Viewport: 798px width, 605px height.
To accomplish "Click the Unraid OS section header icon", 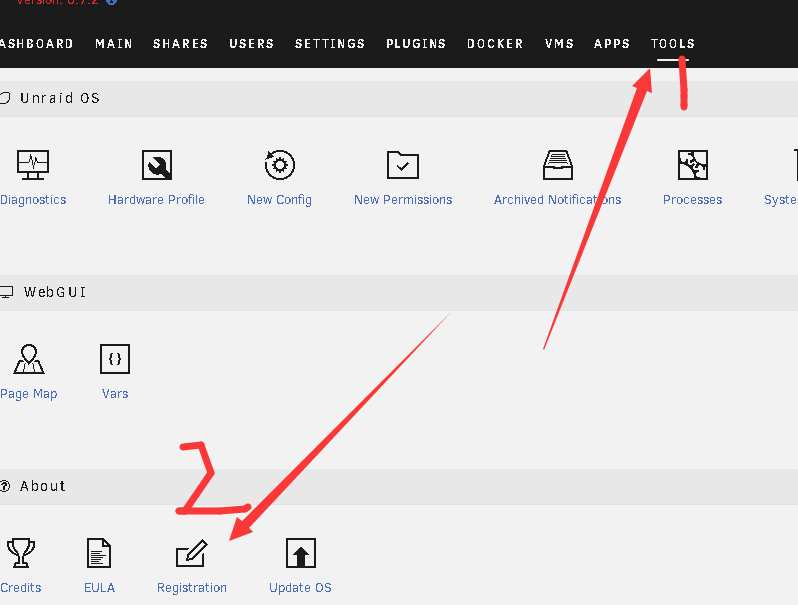I will tap(5, 98).
